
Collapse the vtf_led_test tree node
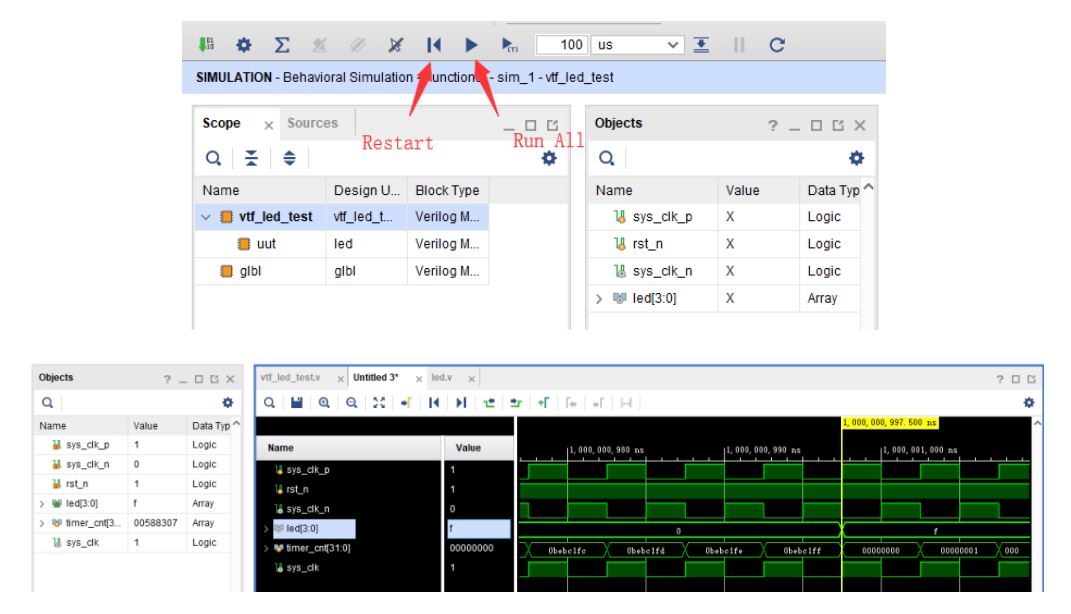(x=206, y=217)
